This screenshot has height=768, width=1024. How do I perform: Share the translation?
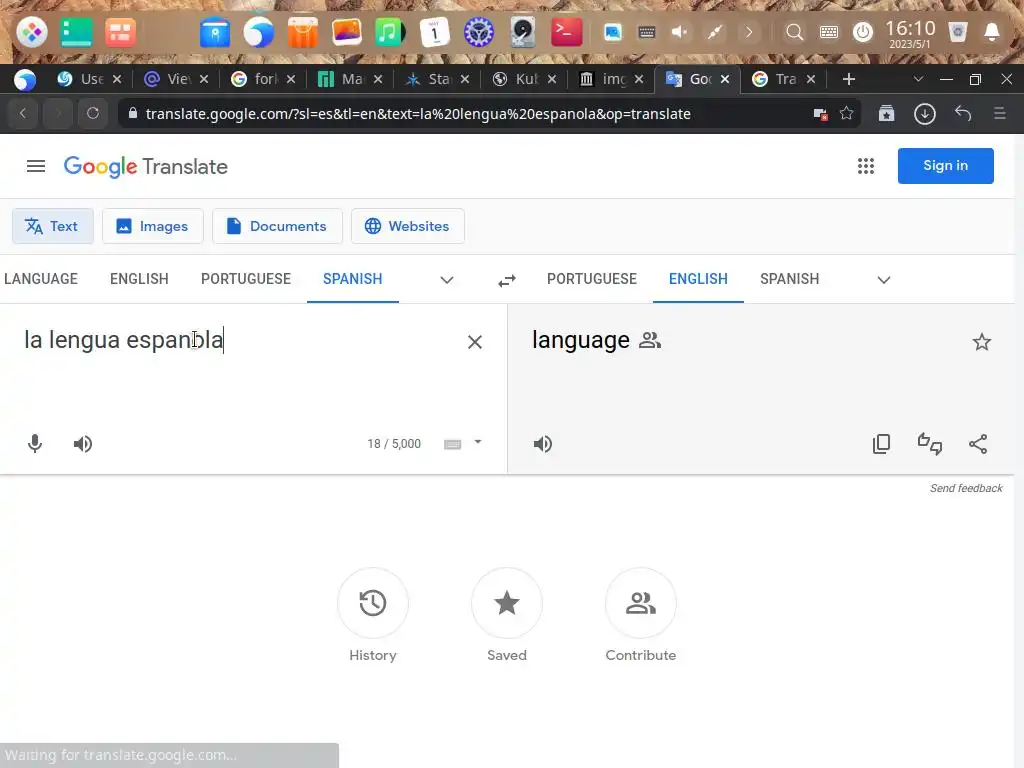978,444
